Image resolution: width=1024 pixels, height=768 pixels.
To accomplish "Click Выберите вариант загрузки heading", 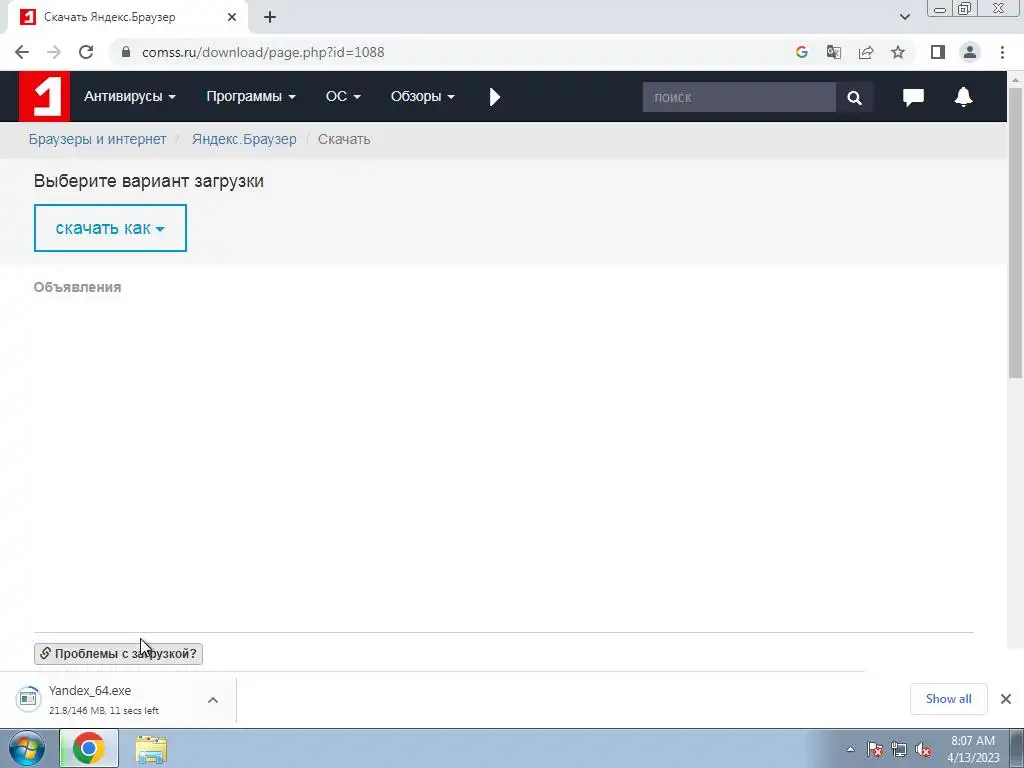I will coord(148,181).
